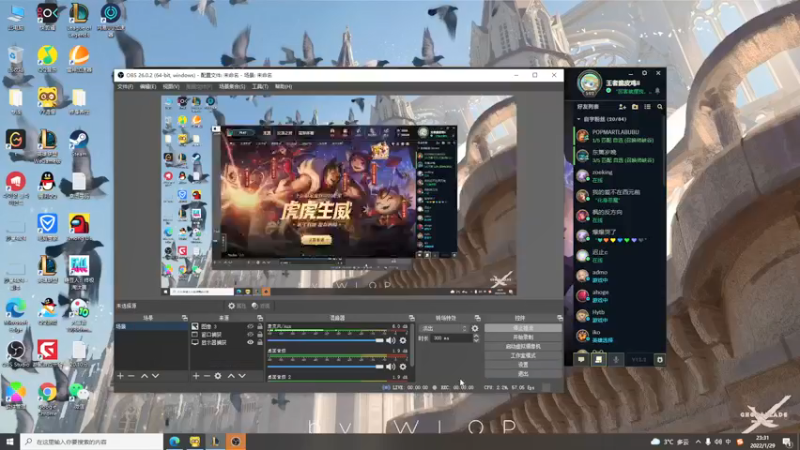Image resolution: width=800 pixels, height=450 pixels.
Task: Move source up in the Sources list
Action: point(231,376)
